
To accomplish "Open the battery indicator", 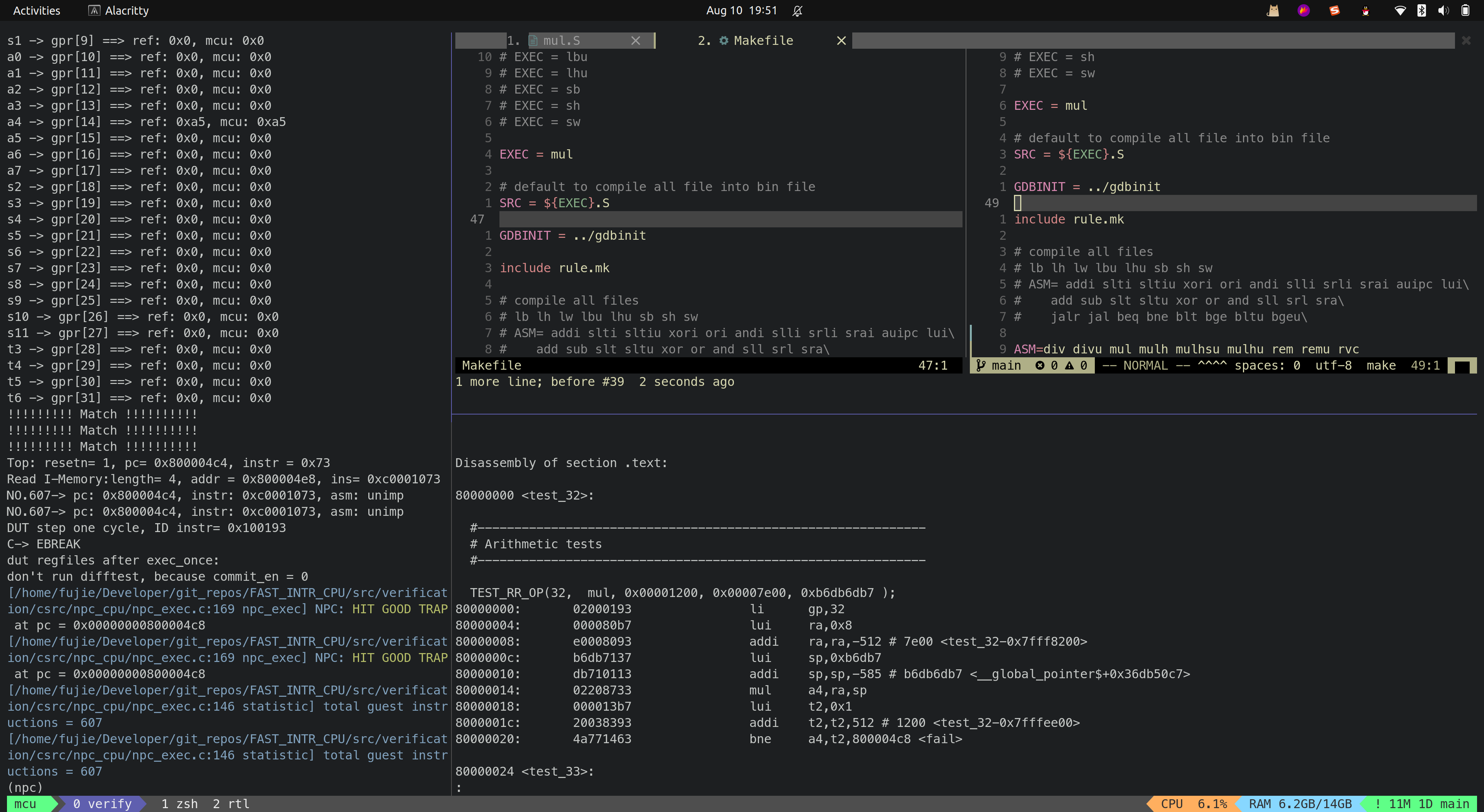I will coord(1465,10).
